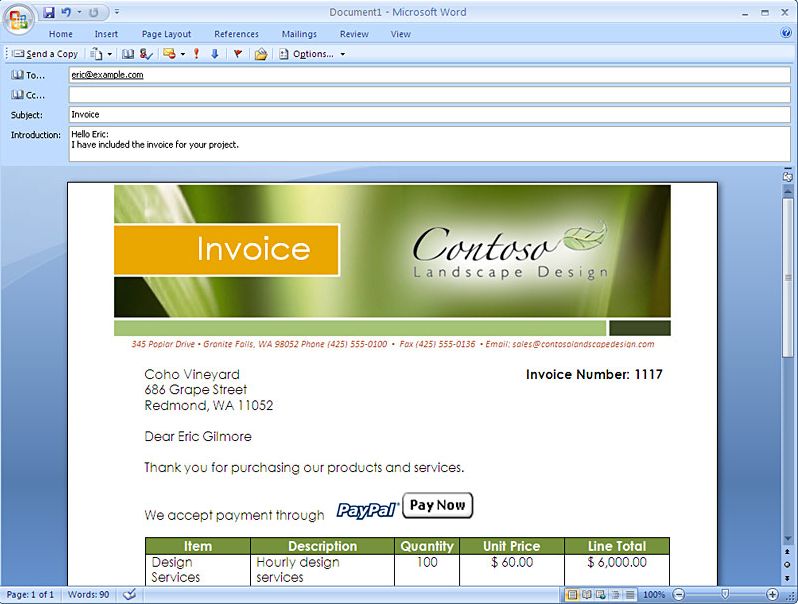Switch to Outline view icon
The image size is (798, 604).
615,594
